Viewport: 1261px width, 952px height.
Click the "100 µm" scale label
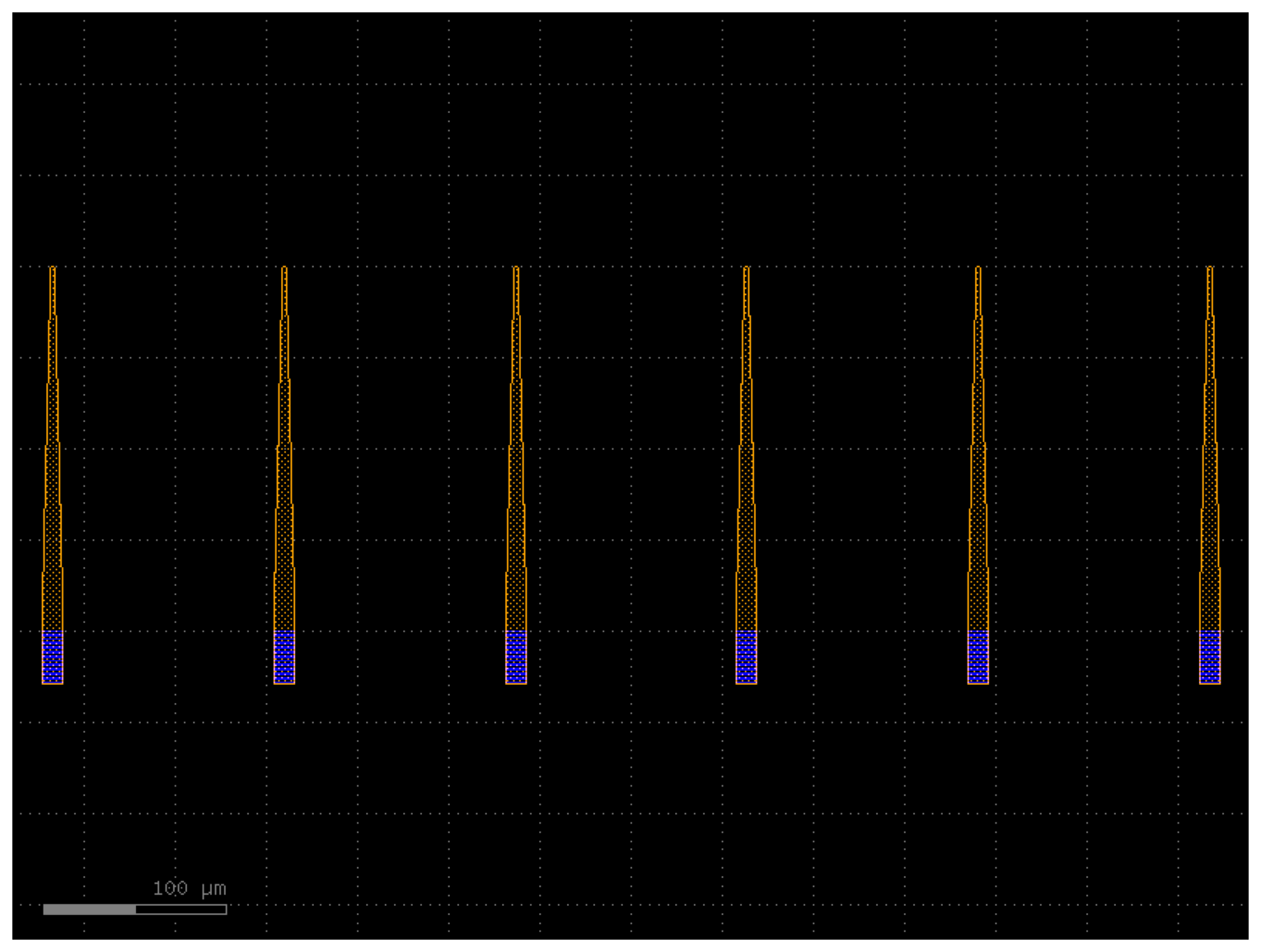click(189, 889)
